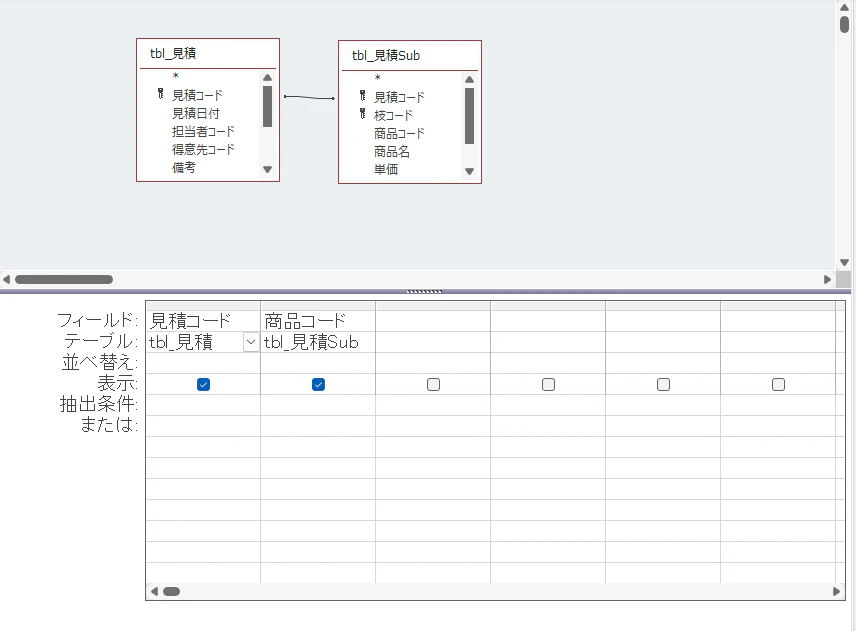Uncheck the 表示 checkbox for 商品コード column
The height and width of the screenshot is (631, 856).
coord(317,383)
